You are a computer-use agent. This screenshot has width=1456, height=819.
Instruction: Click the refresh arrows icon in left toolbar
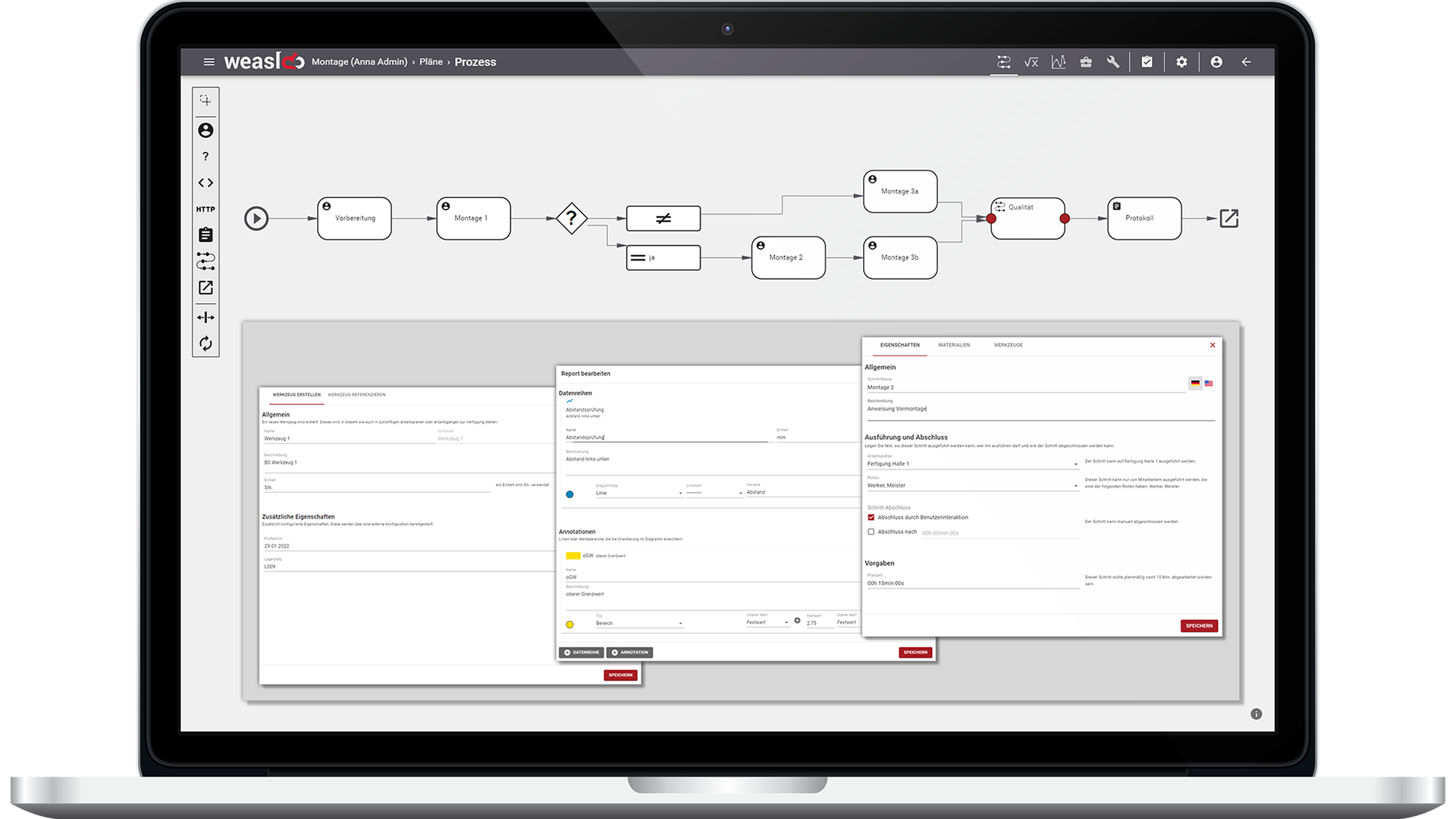click(206, 344)
